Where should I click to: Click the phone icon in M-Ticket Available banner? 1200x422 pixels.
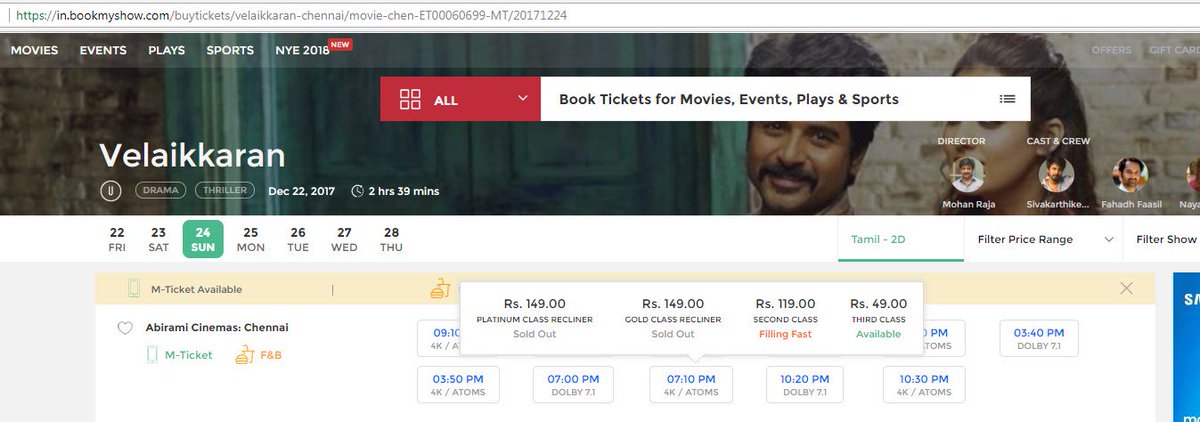(134, 289)
